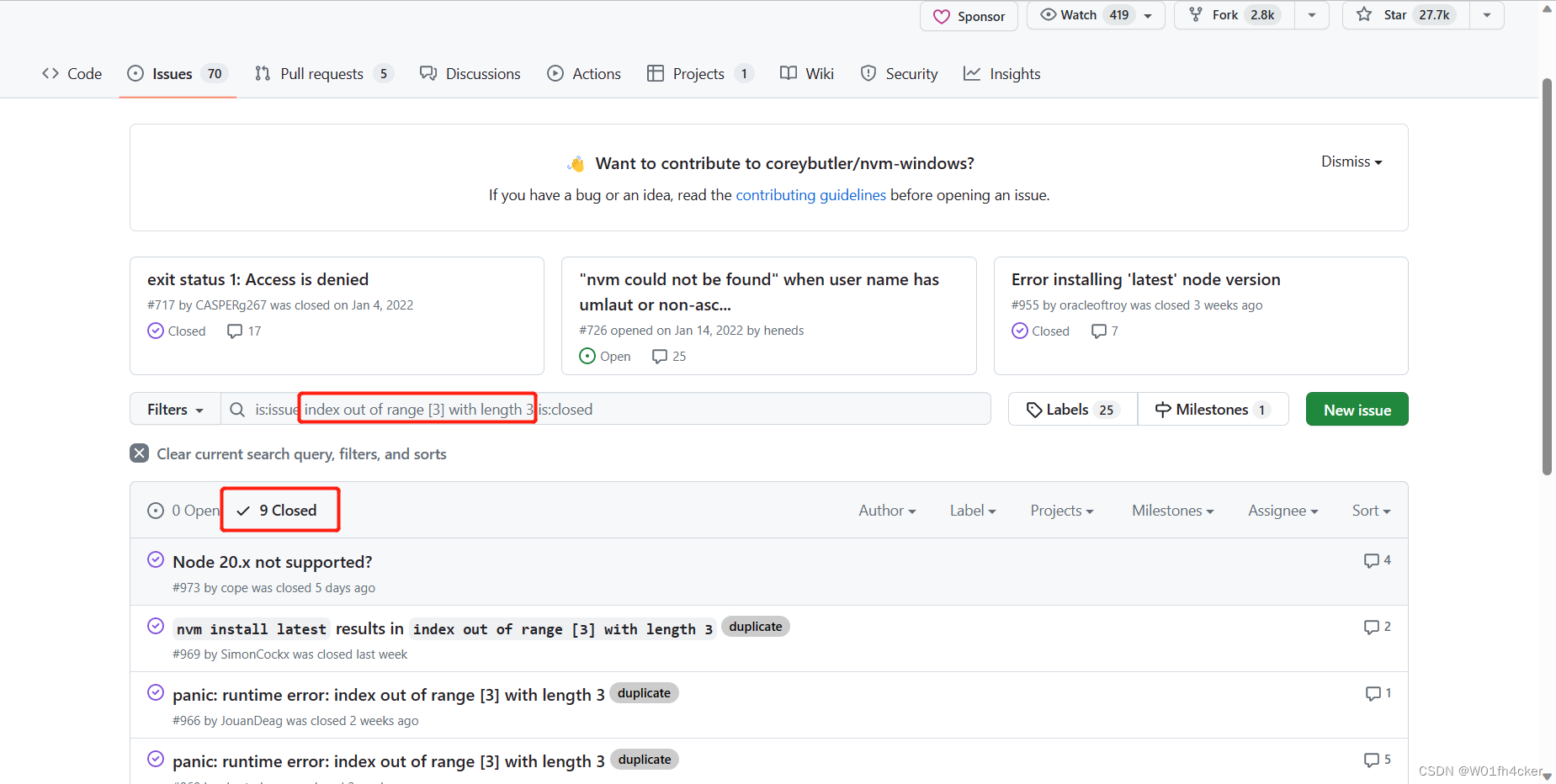Image resolution: width=1556 pixels, height=784 pixels.
Task: Show the 9 Closed issues
Action: tap(277, 511)
